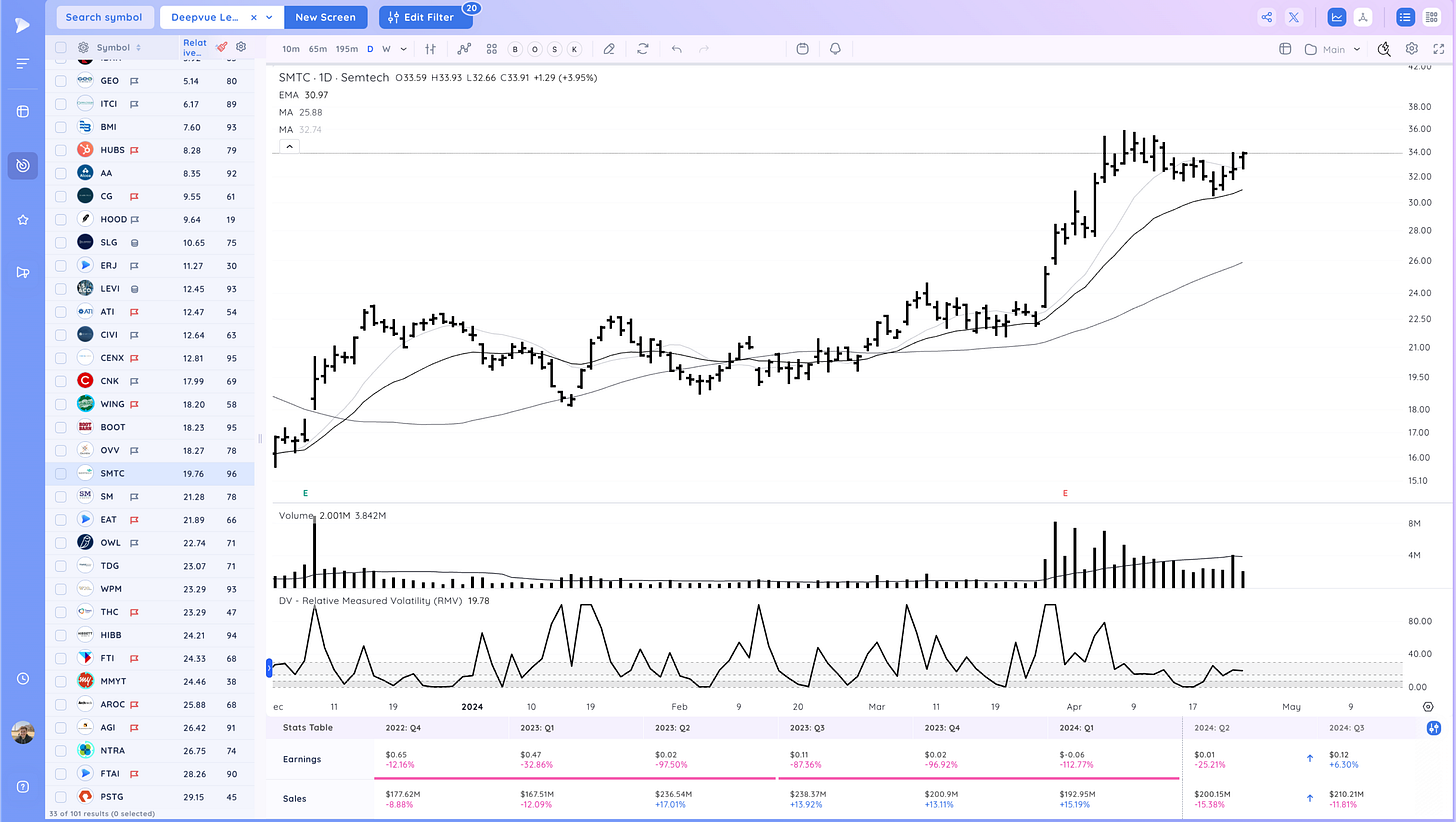Open the stats table settings button

point(1434,728)
